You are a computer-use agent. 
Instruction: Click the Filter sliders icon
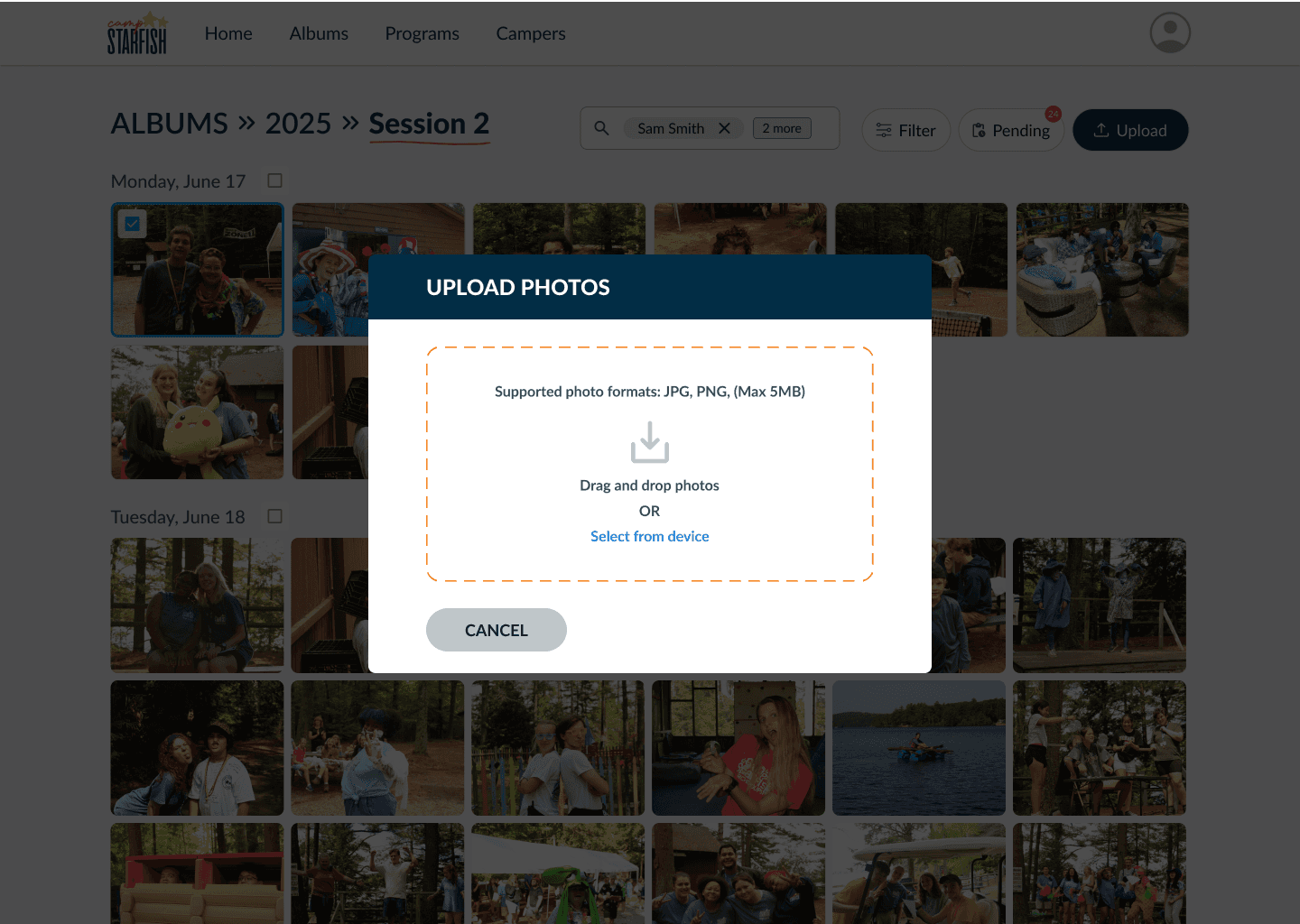(884, 130)
